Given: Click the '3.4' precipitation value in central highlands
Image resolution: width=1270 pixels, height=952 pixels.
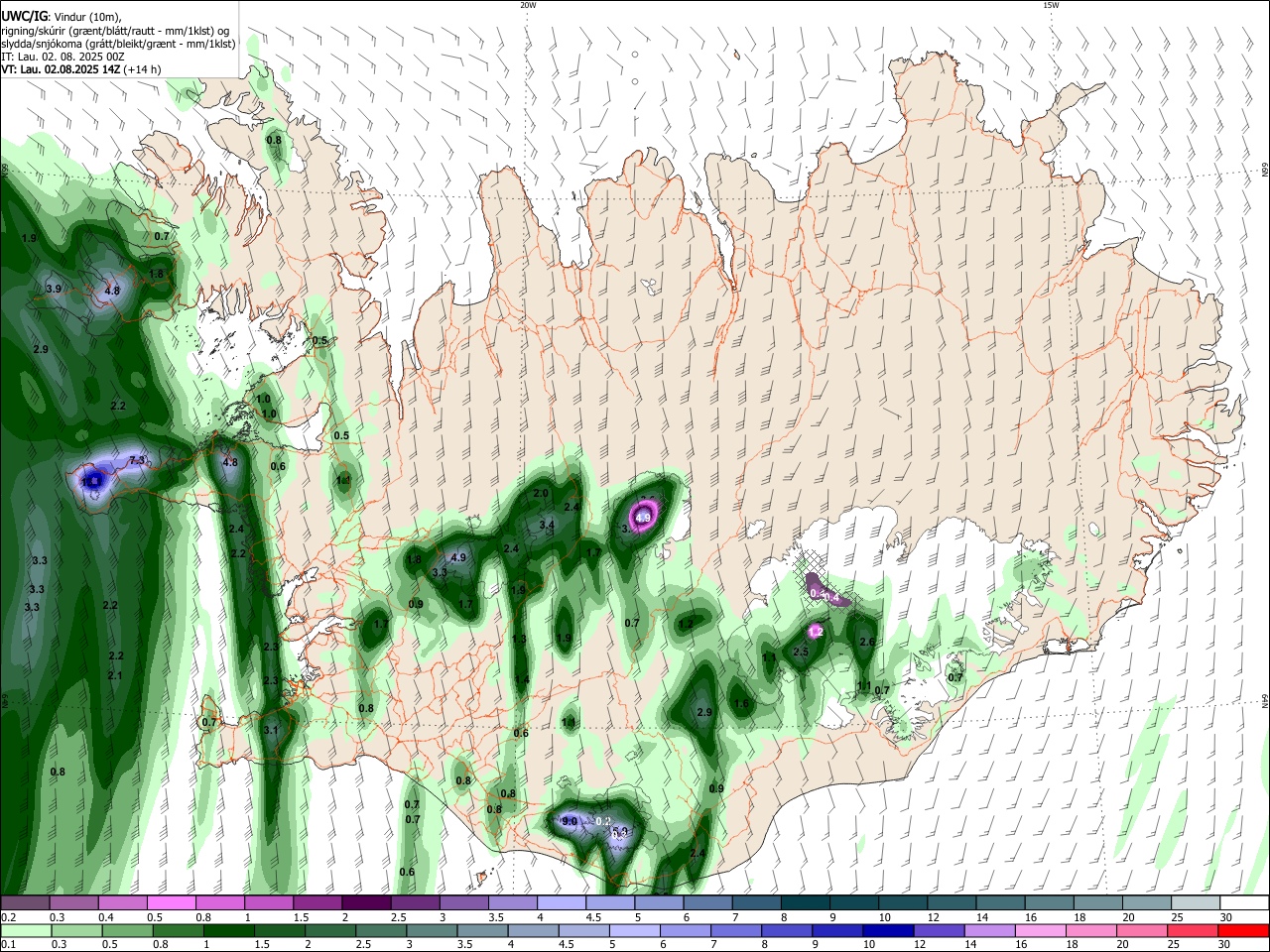Looking at the screenshot, I should pyautogui.click(x=547, y=525).
